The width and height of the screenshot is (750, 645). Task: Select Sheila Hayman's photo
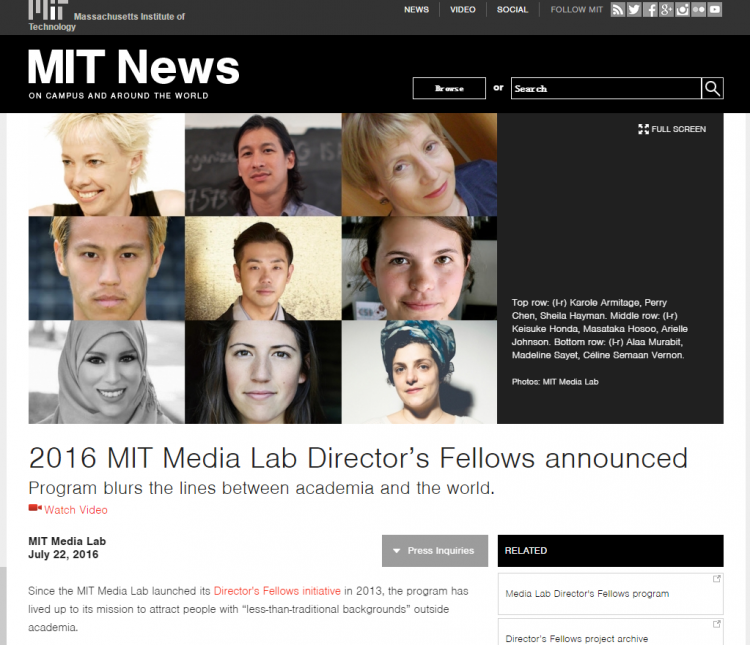[419, 165]
